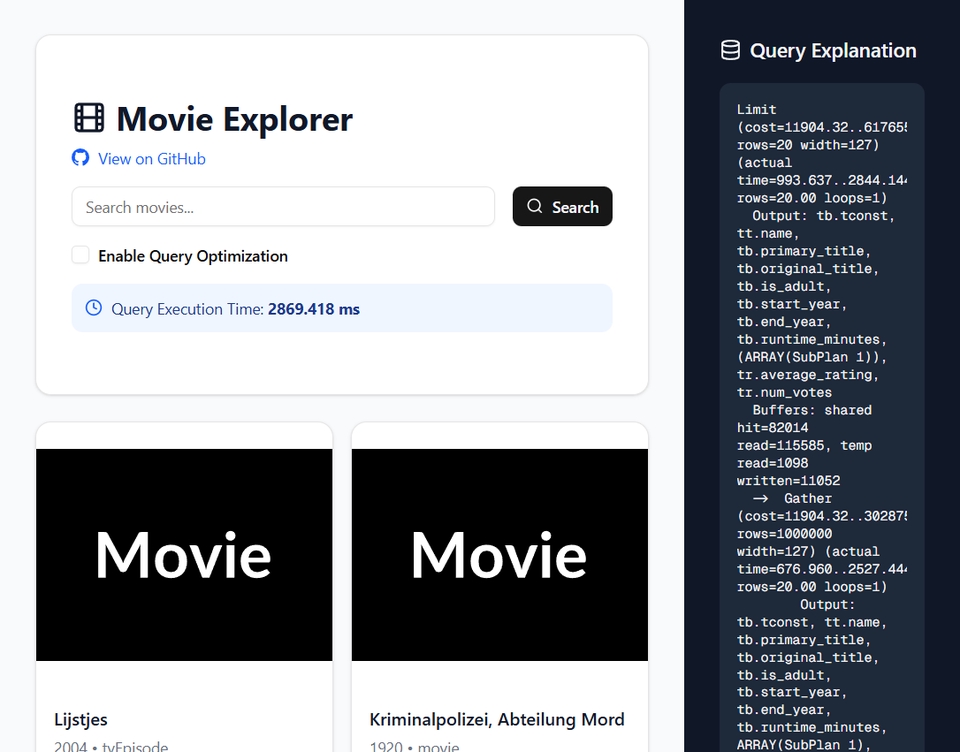The image size is (960, 752).
Task: Focus the Search movies input field
Action: pyautogui.click(x=283, y=207)
